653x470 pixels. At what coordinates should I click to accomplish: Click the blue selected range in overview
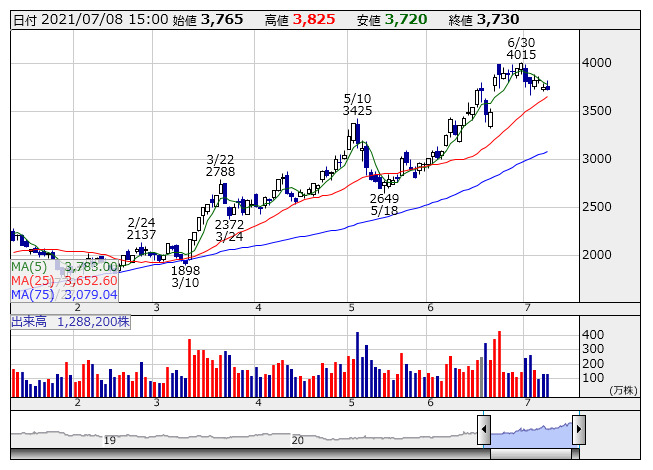pyautogui.click(x=531, y=435)
